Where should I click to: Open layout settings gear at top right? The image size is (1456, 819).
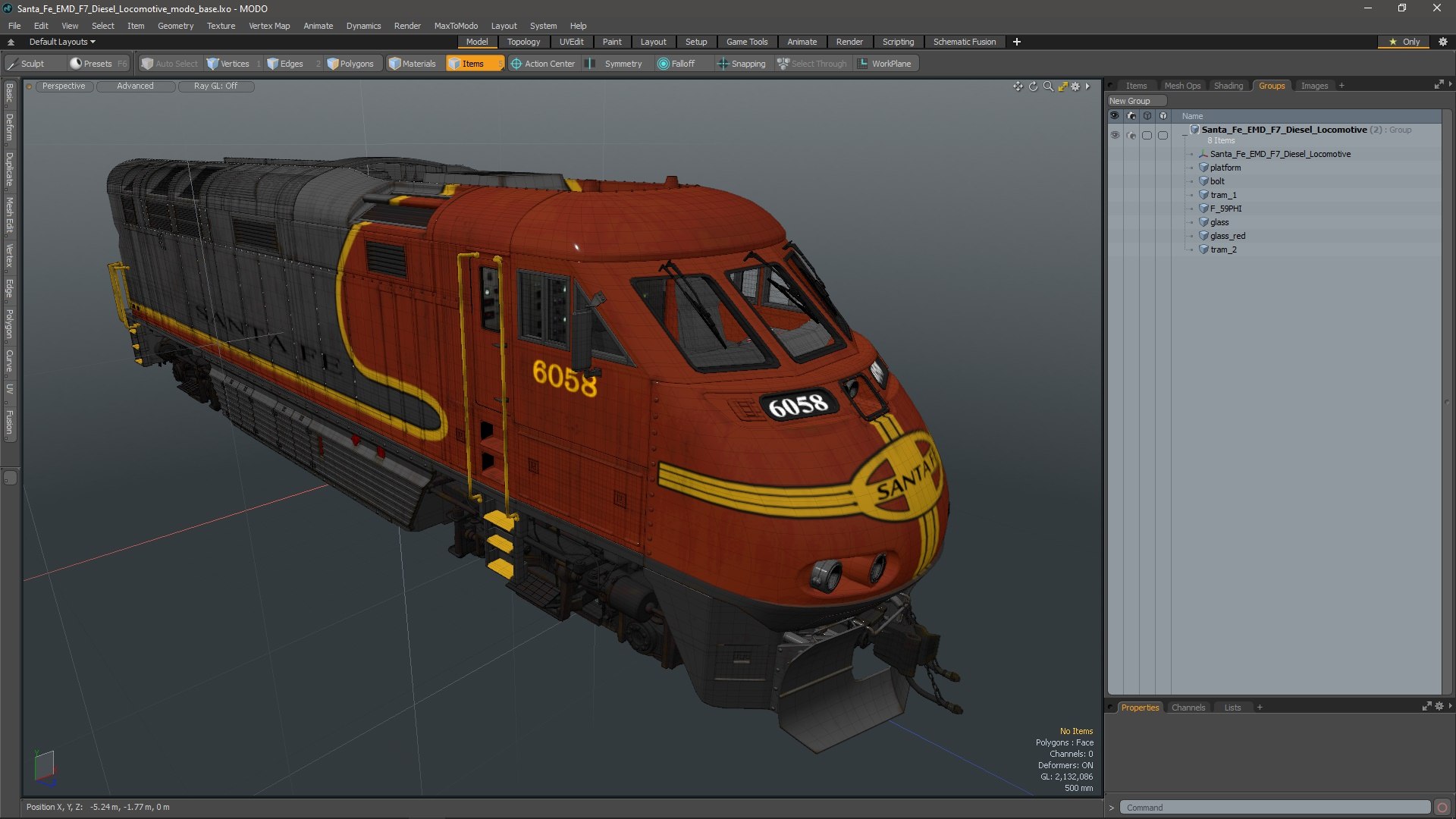click(1443, 42)
